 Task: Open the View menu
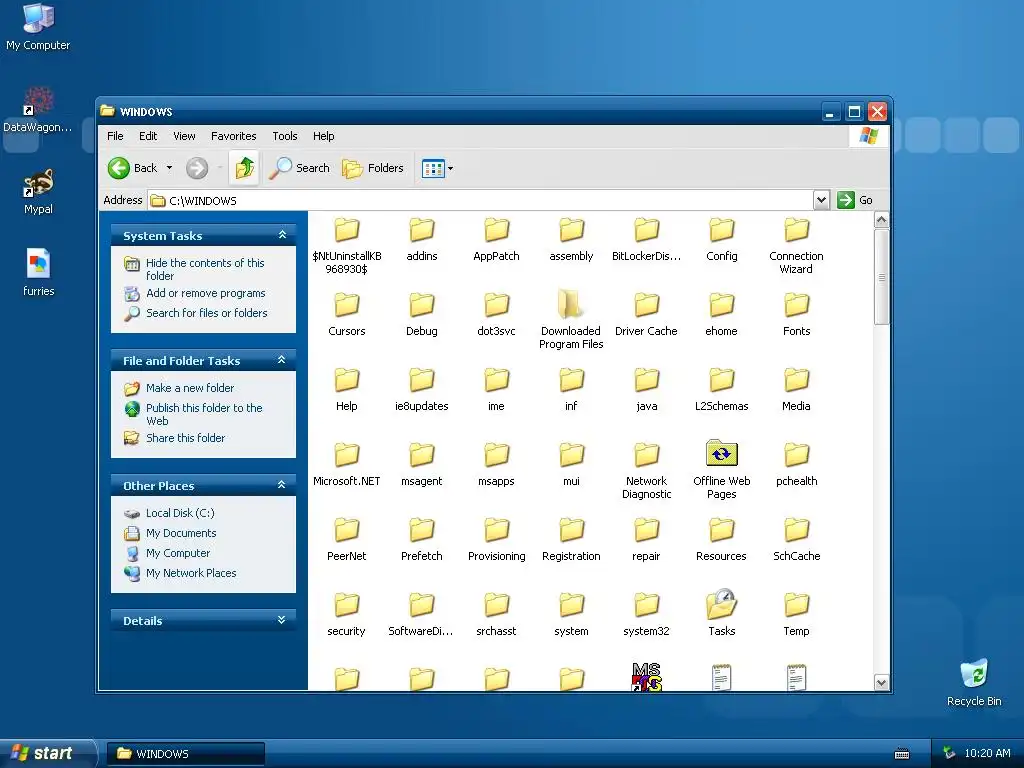[184, 136]
